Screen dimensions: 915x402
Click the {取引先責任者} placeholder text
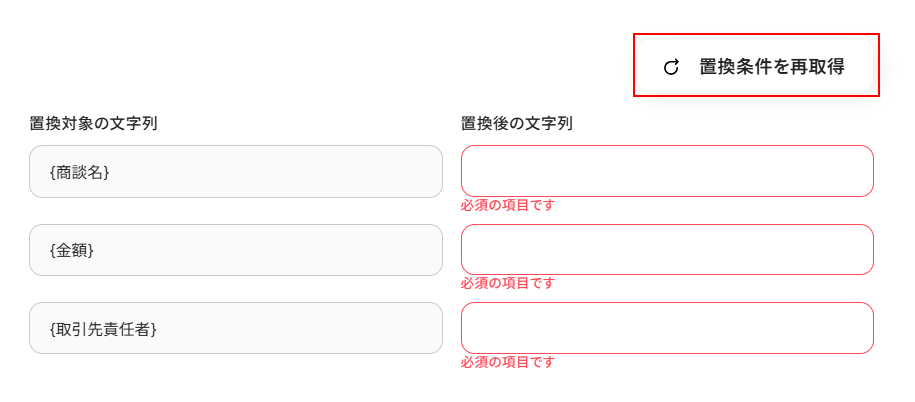coord(103,328)
